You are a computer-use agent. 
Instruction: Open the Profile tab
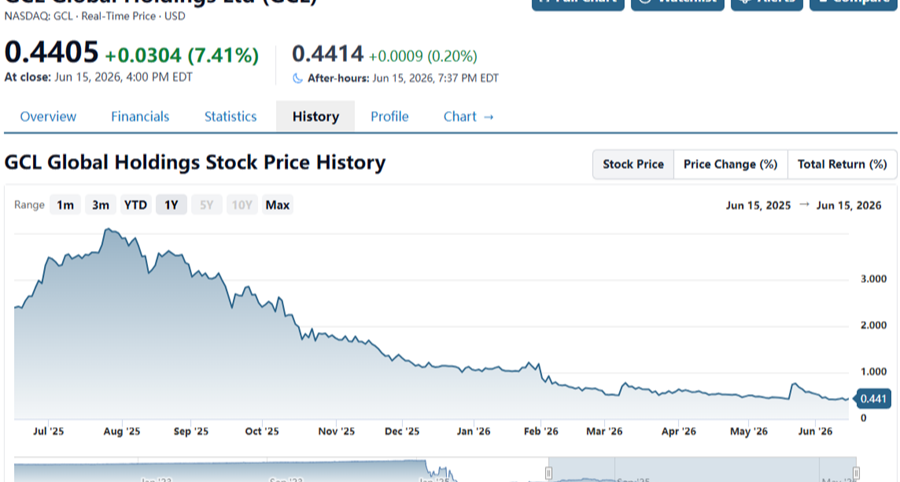(390, 116)
